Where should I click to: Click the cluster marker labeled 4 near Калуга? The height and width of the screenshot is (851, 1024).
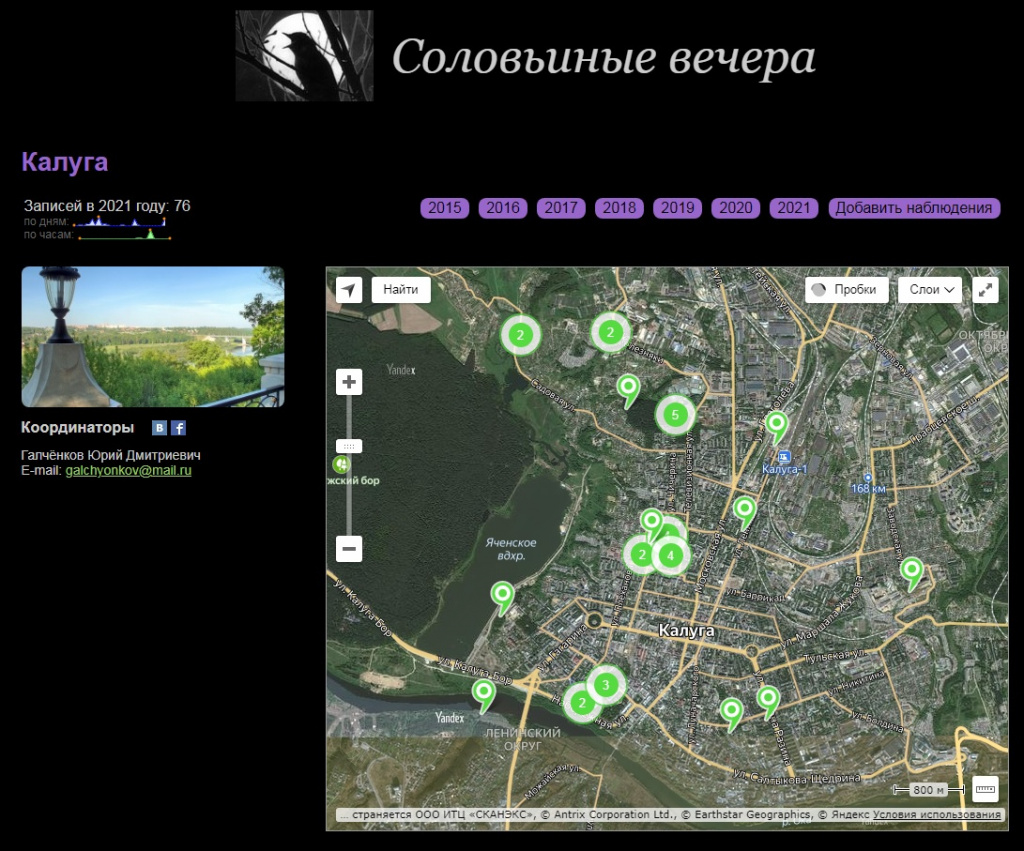click(670, 553)
